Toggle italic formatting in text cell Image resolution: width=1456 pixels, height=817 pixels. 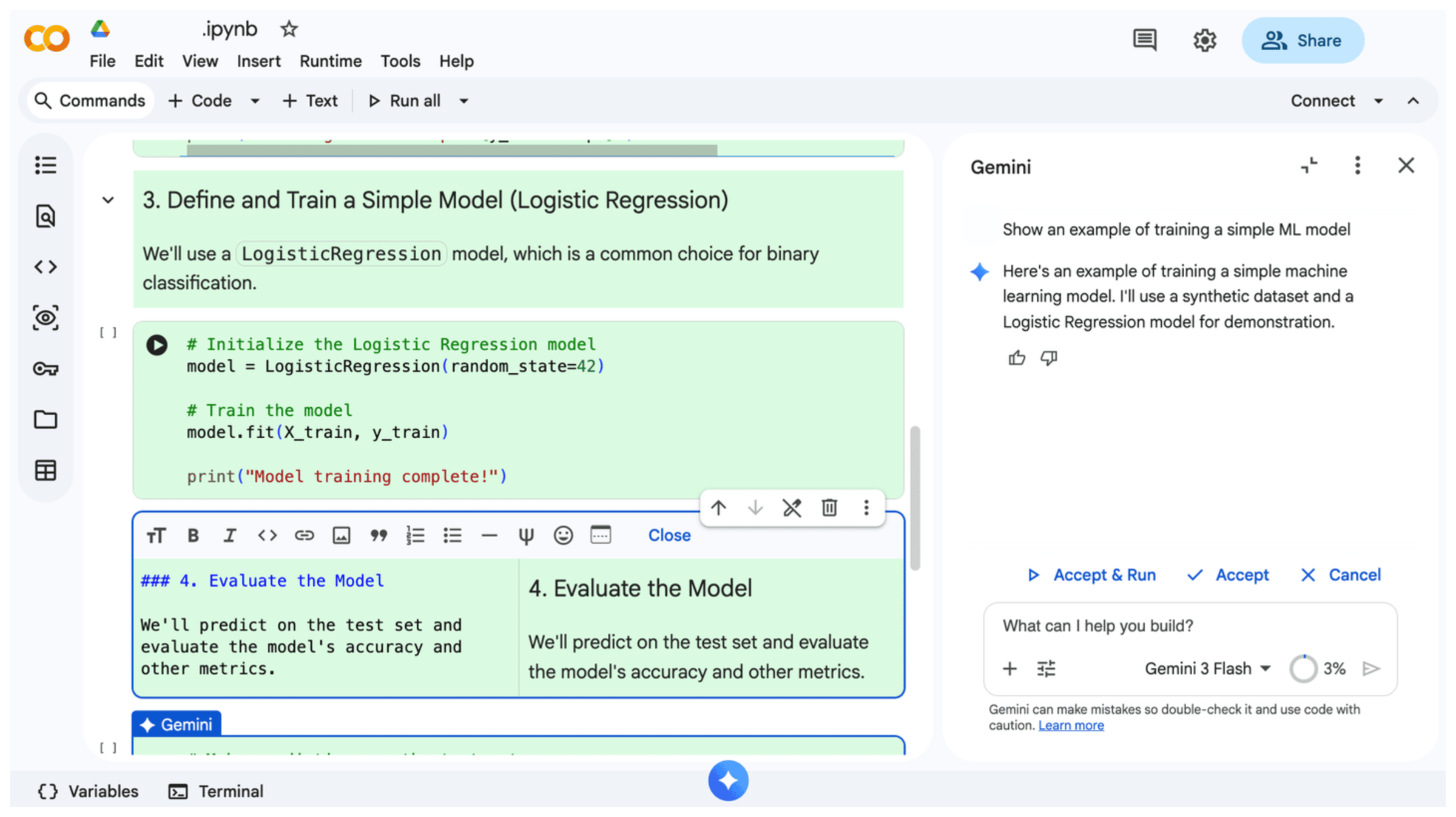coord(230,535)
